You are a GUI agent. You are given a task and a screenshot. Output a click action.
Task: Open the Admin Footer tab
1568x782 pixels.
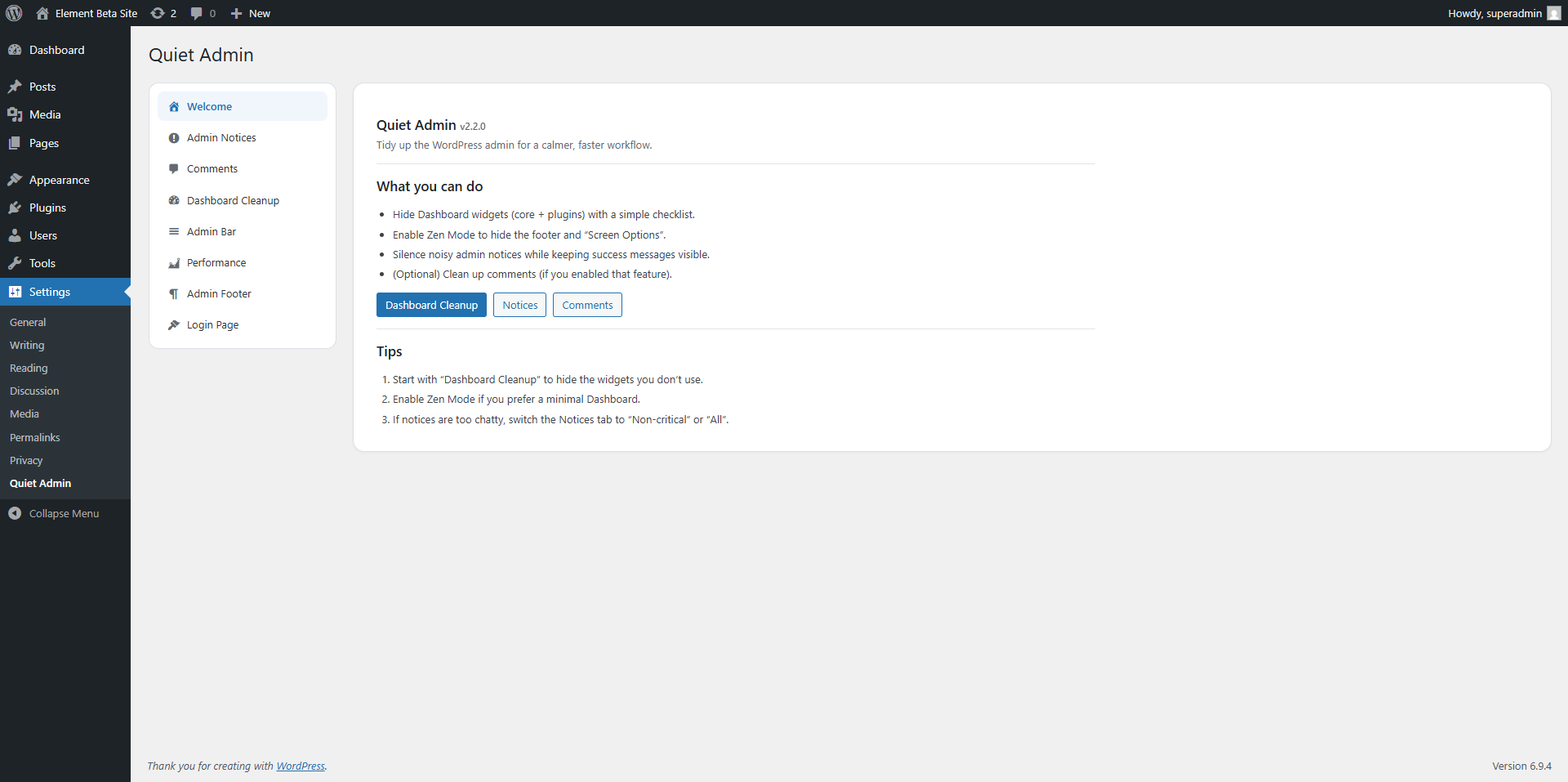pos(243,293)
